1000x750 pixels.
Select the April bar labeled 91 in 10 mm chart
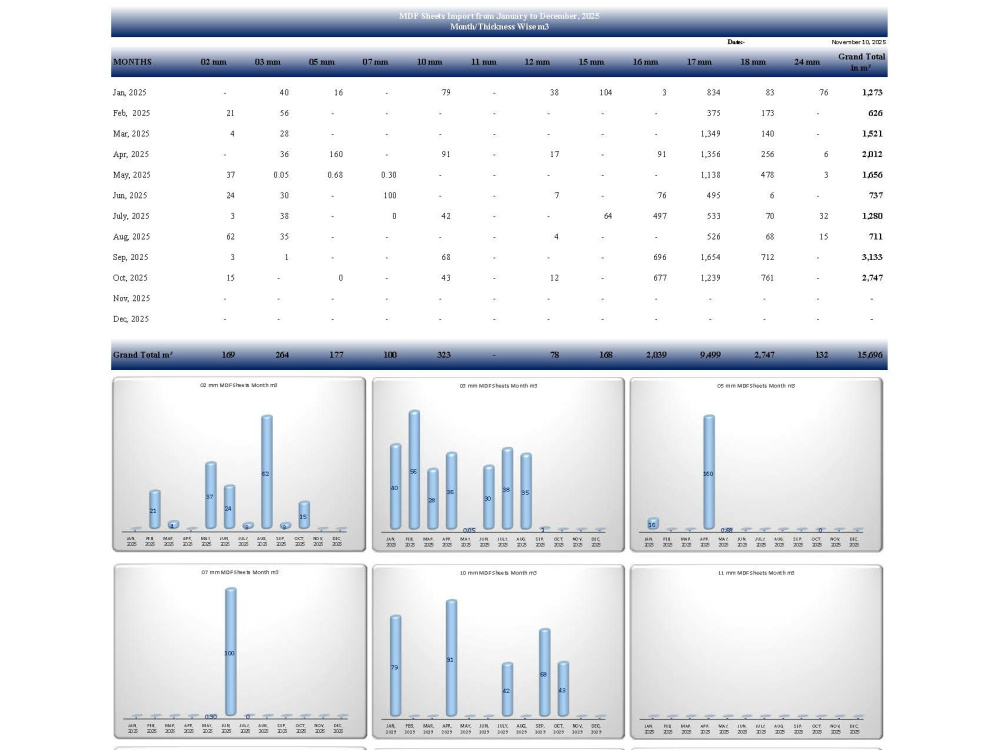pyautogui.click(x=451, y=658)
